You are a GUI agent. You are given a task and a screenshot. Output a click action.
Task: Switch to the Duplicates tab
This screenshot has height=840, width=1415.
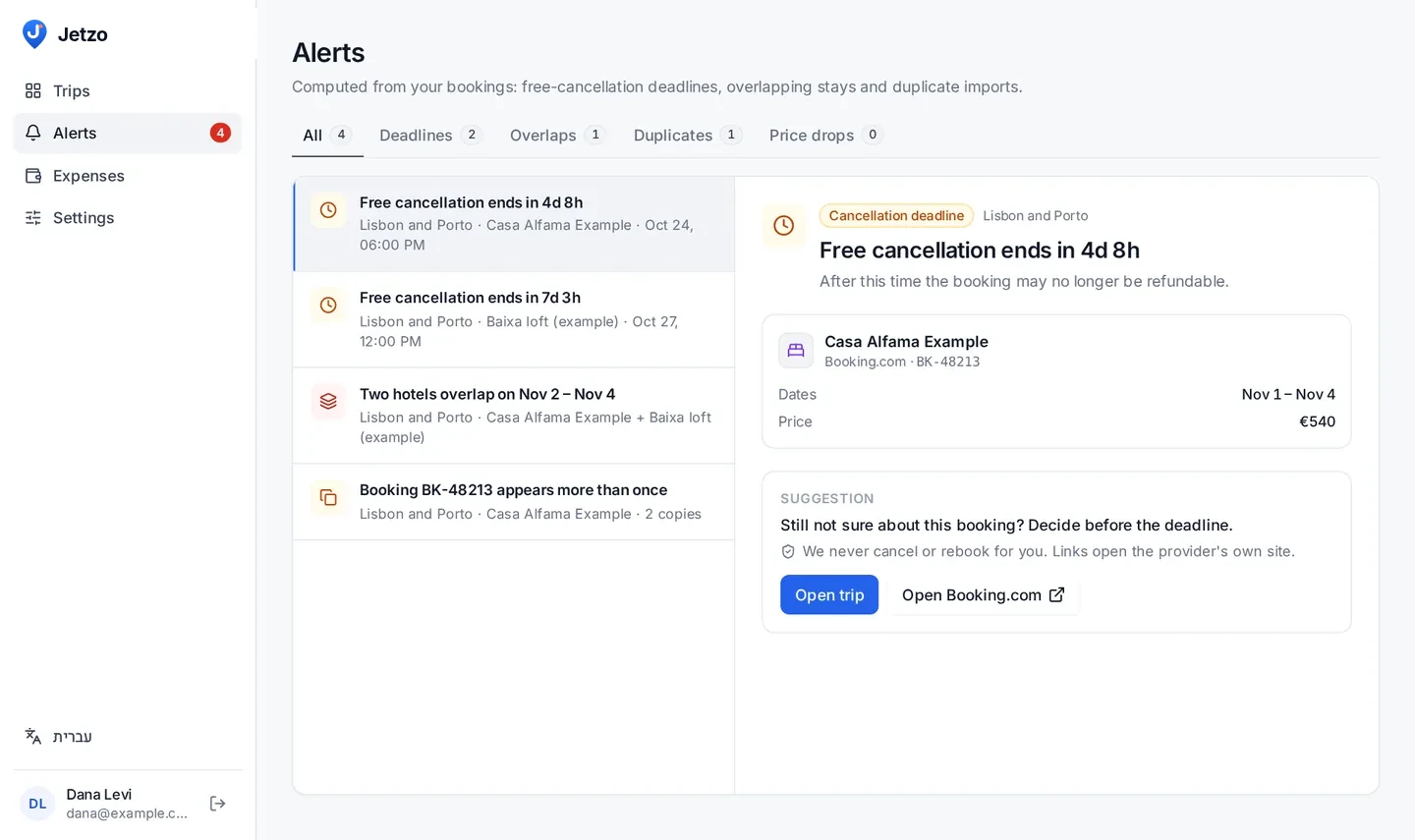(687, 136)
